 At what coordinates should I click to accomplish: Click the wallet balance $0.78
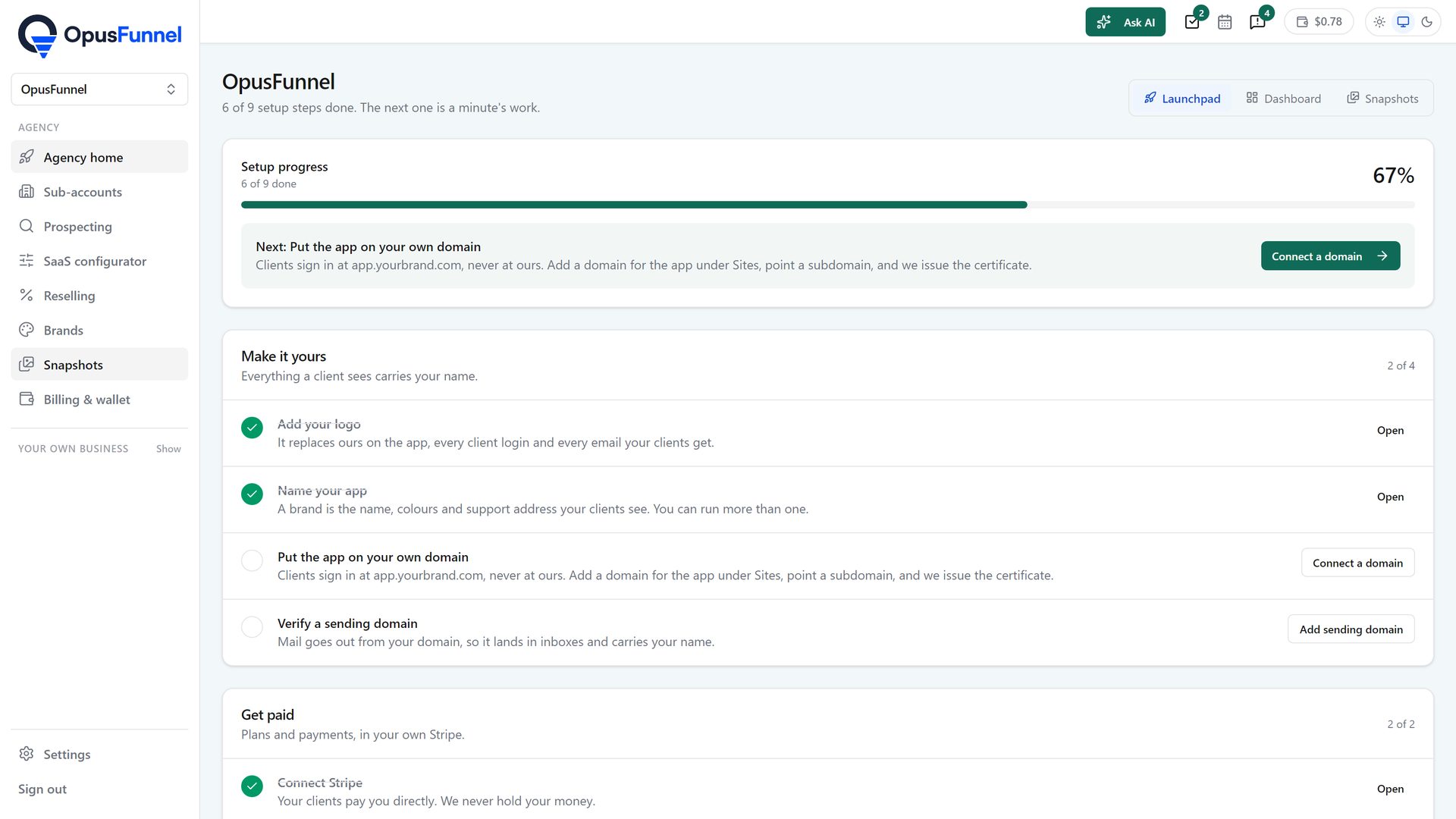click(1319, 22)
